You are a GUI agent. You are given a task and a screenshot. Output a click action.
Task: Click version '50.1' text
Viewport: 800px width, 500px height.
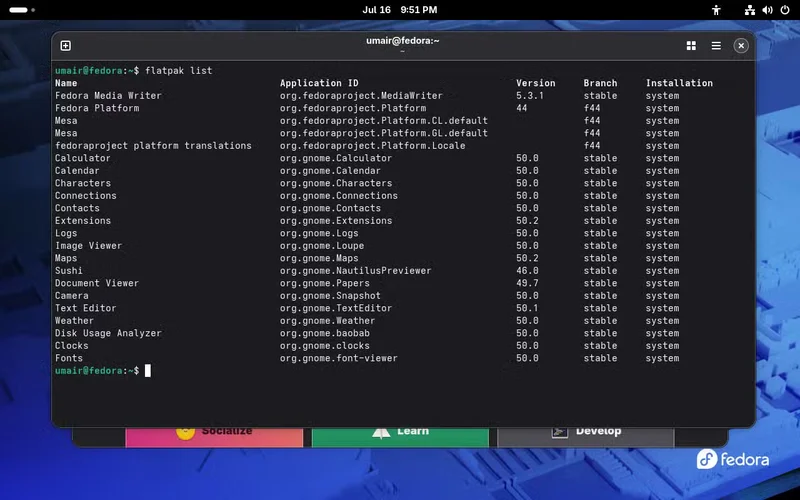(527, 308)
